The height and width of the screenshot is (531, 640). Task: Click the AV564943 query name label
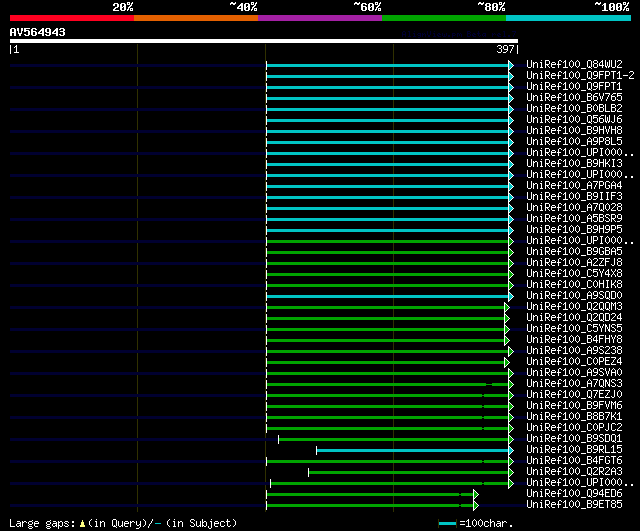(38, 32)
